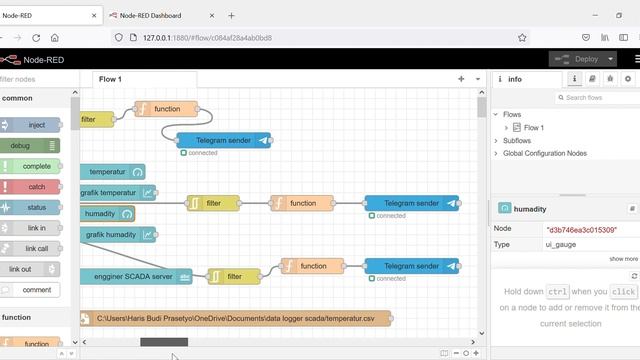Select the status node in palette
Screen dimensions: 640x360
(x=31, y=207)
